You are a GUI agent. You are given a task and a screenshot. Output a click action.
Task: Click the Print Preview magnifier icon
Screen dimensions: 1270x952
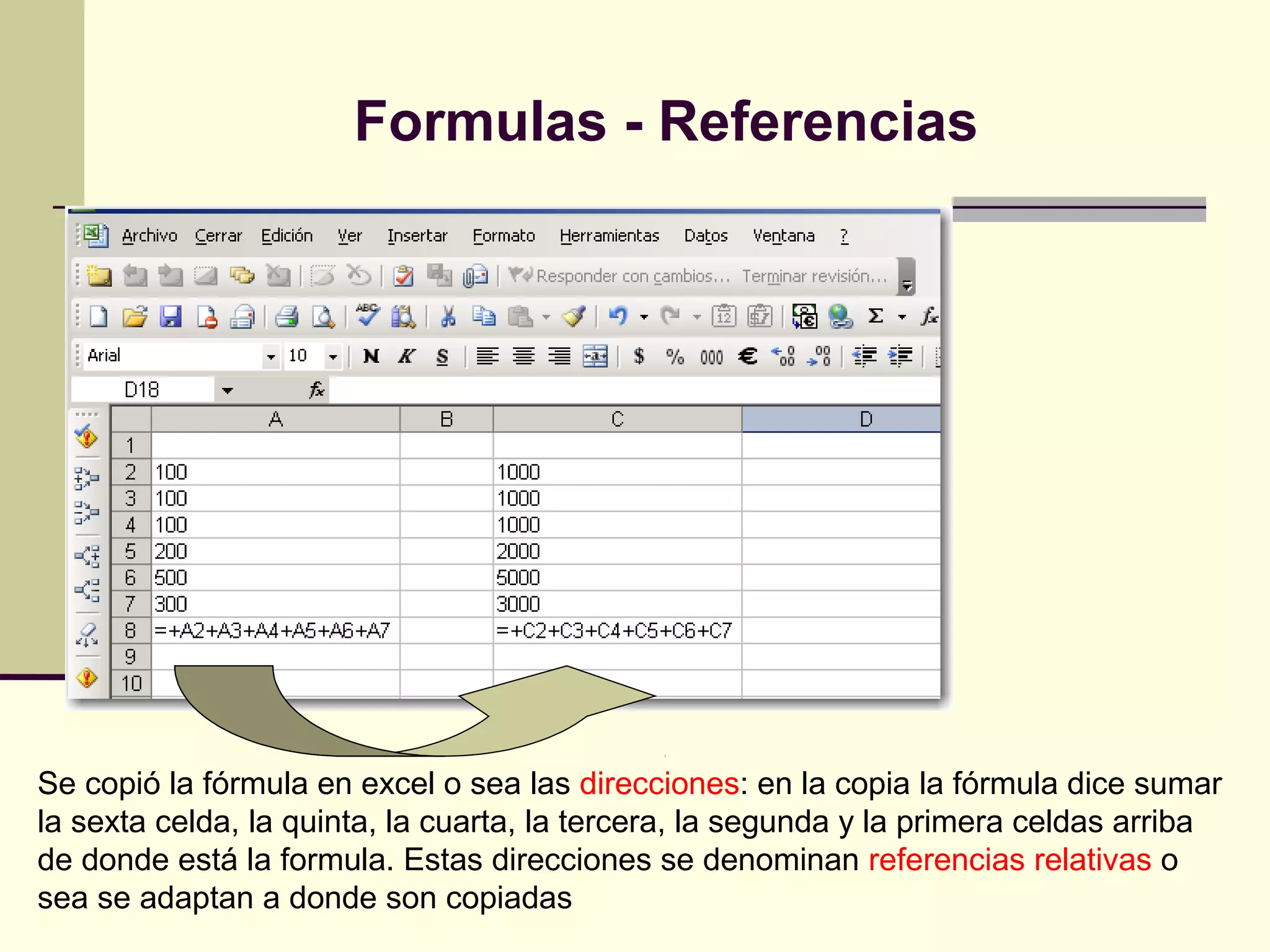[322, 317]
